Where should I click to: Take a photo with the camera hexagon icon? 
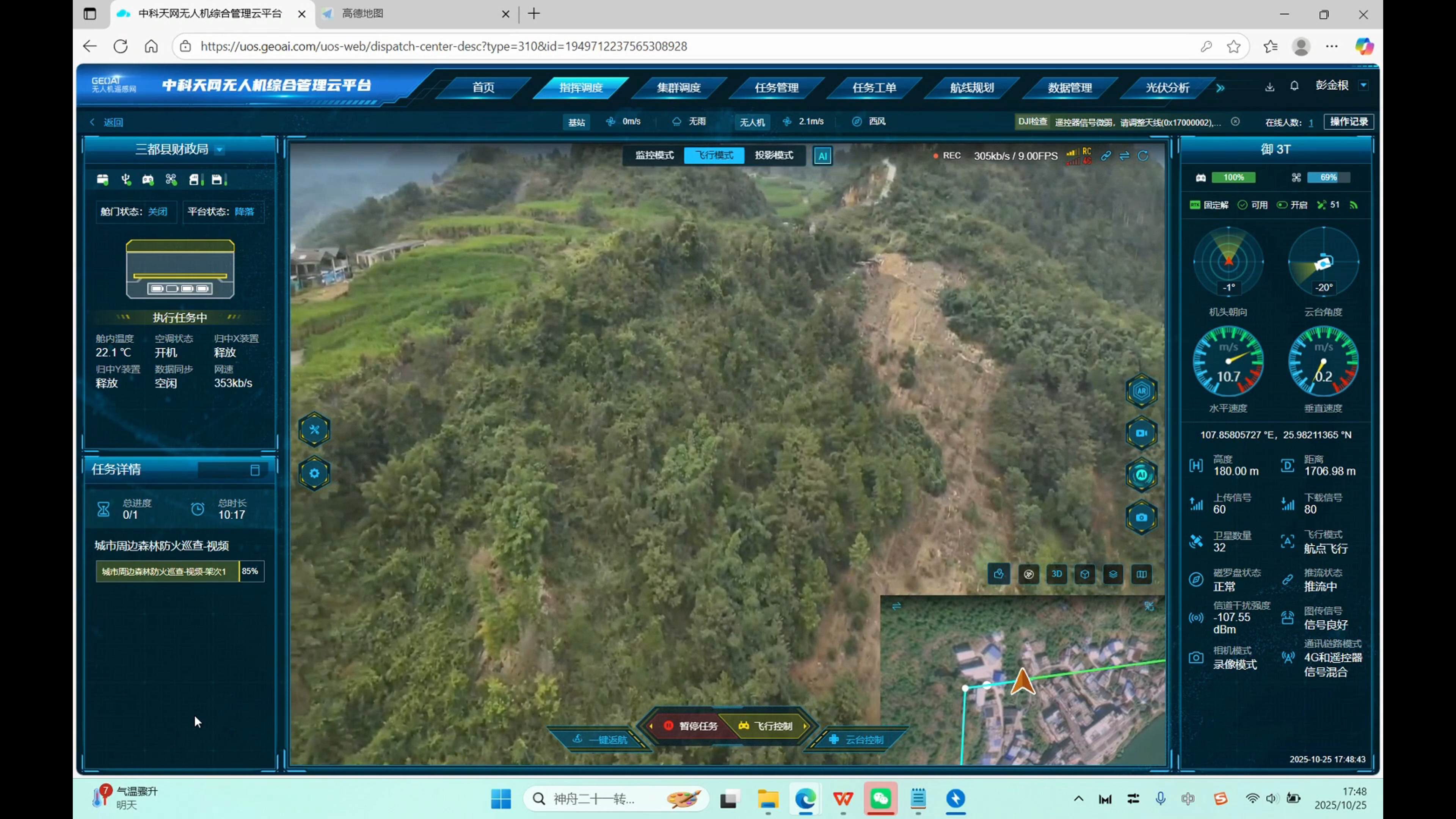click(x=1141, y=517)
